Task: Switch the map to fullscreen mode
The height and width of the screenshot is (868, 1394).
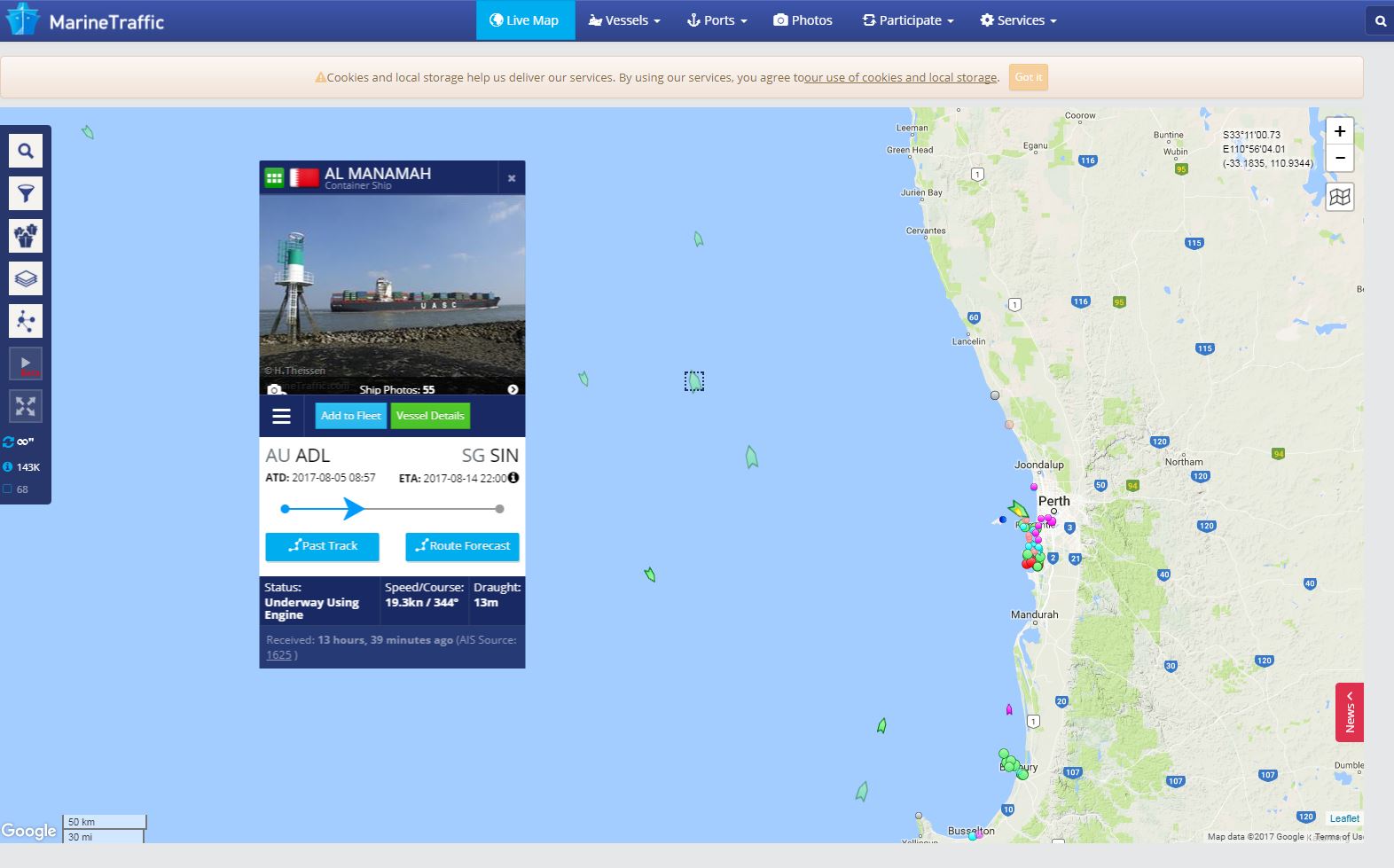Action: 26,406
